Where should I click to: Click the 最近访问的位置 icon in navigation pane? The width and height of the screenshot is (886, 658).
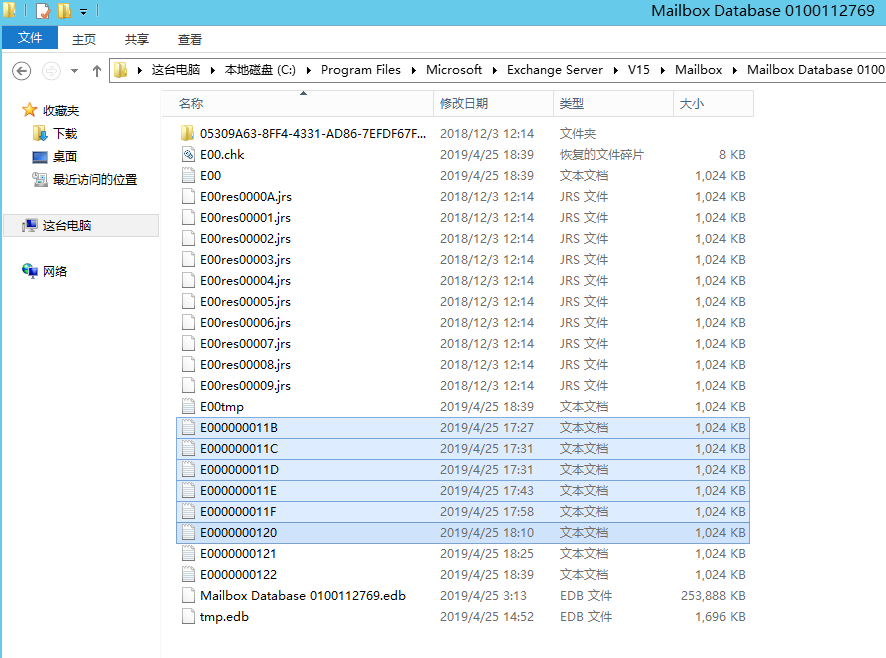(x=40, y=180)
